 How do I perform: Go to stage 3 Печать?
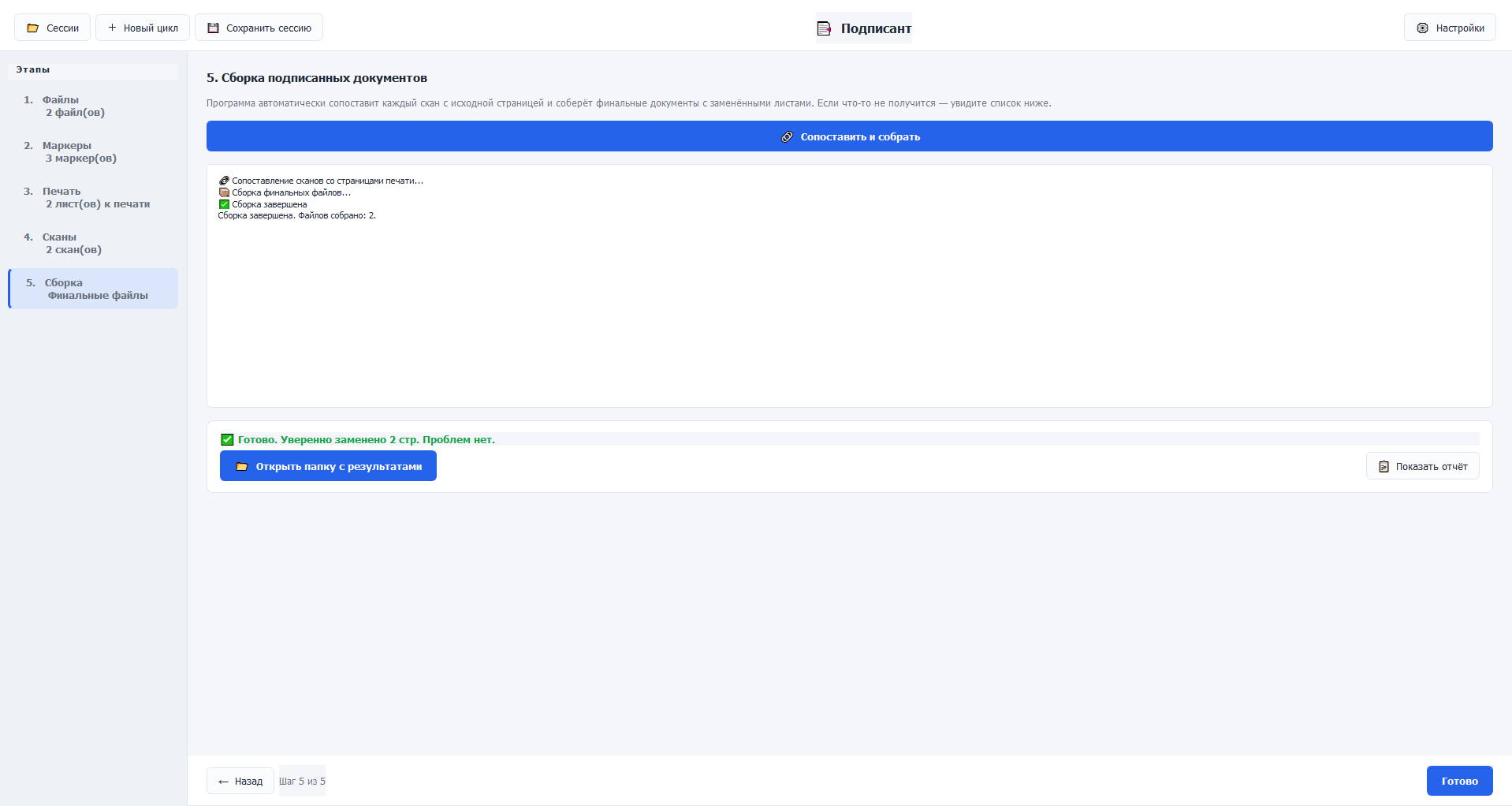tap(93, 197)
